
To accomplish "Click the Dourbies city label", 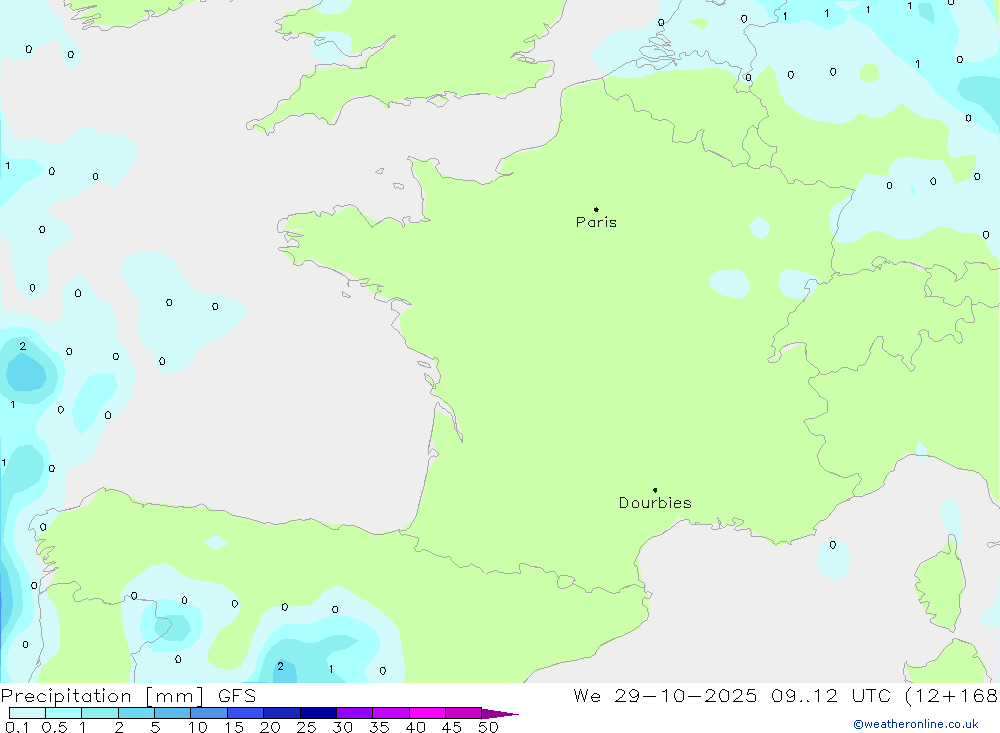I will (655, 503).
